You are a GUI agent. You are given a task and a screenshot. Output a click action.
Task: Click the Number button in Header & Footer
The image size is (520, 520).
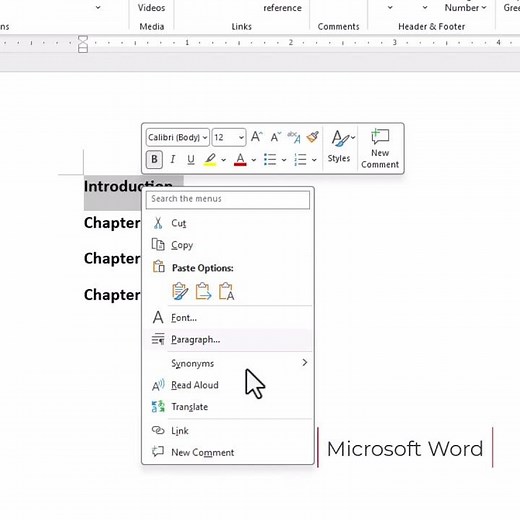pos(465,7)
